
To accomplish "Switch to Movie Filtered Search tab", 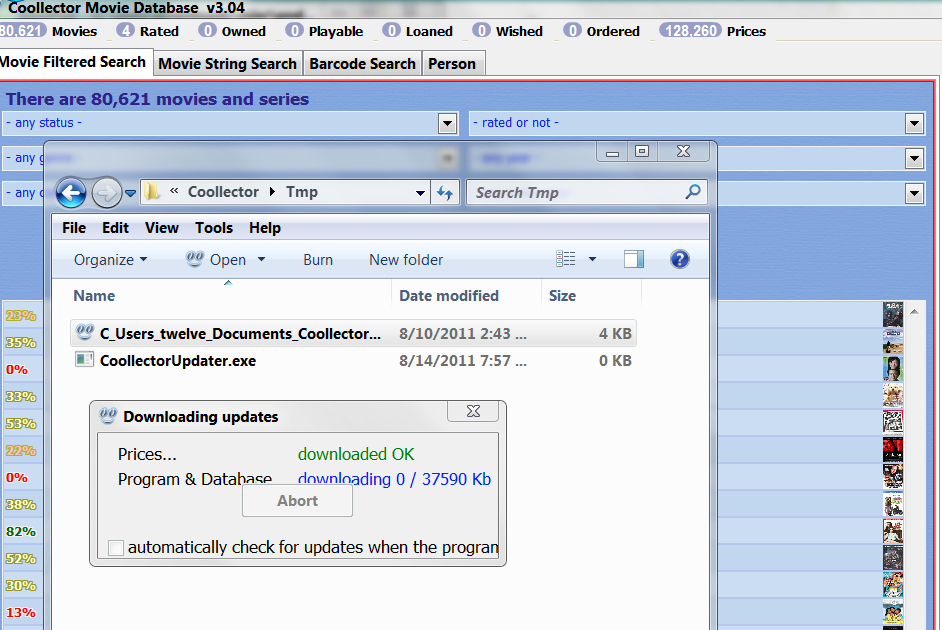I will [74, 62].
